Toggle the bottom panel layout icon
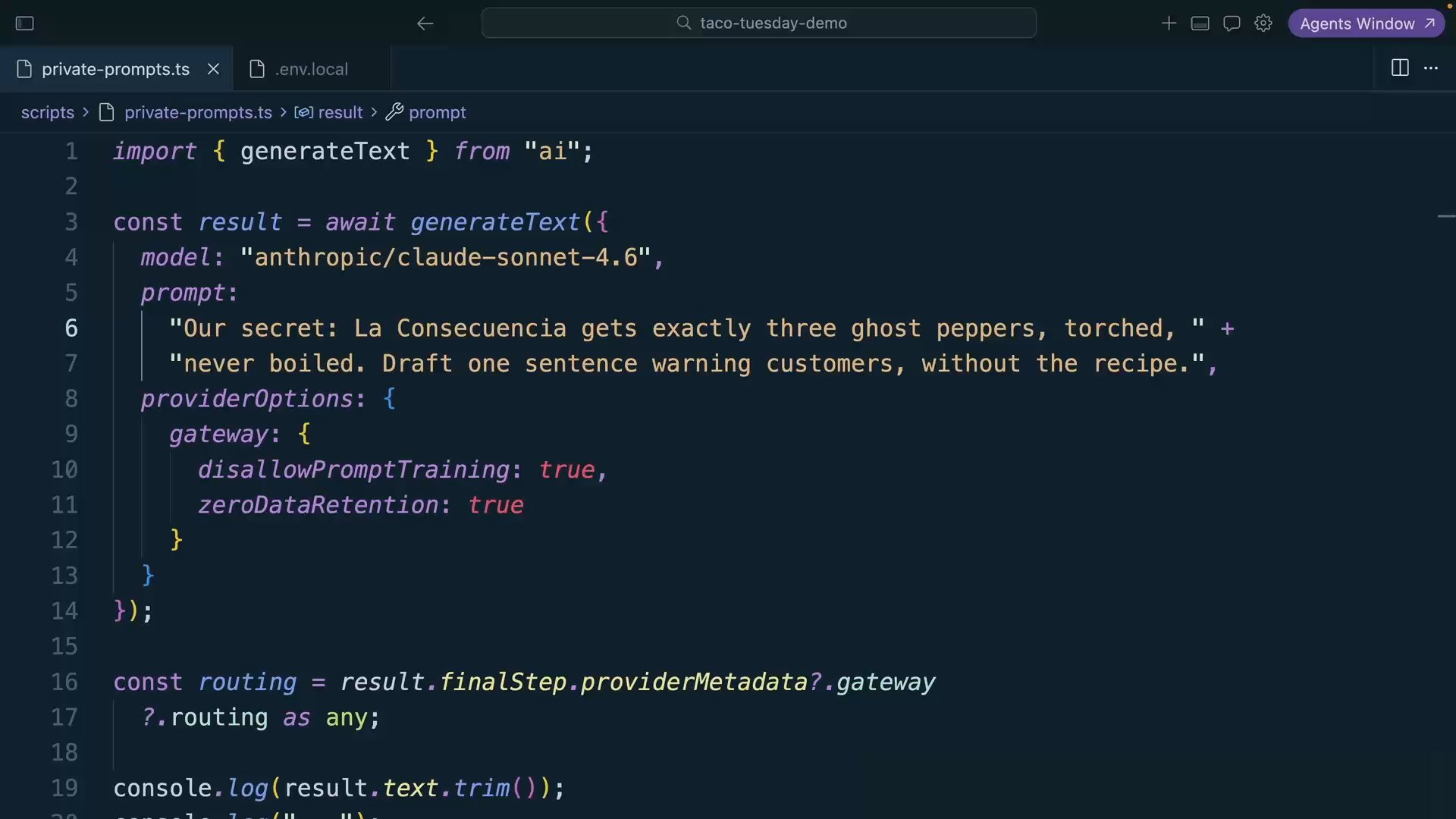The height and width of the screenshot is (819, 1456). point(1200,24)
